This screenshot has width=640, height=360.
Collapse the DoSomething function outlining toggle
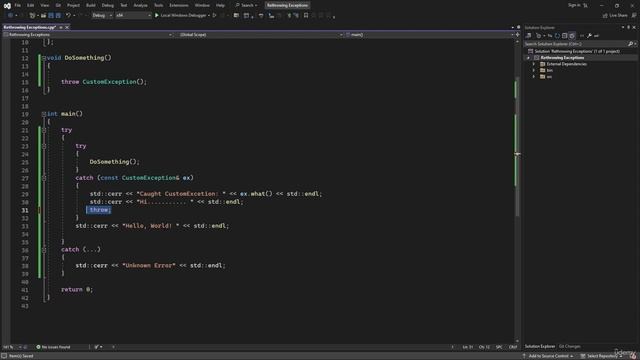[44, 58]
